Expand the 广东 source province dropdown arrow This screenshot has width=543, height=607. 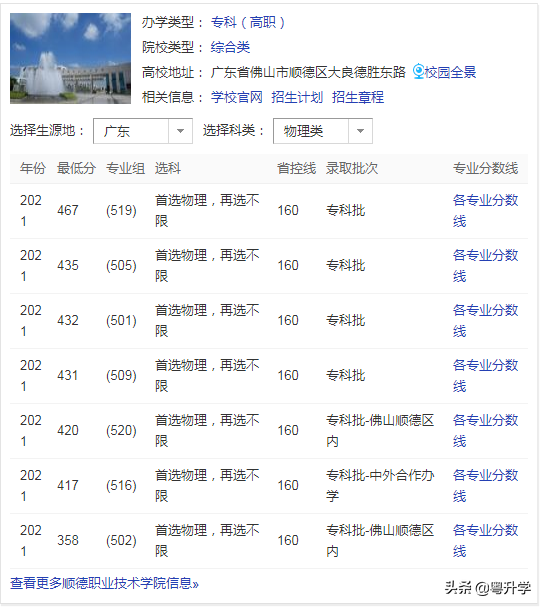(180, 131)
